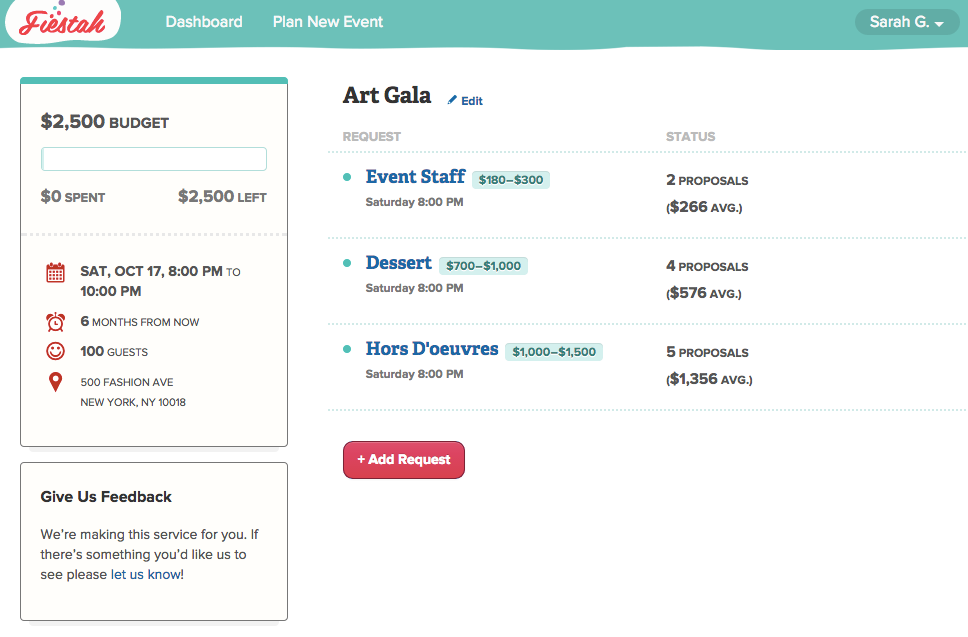Click the Fiestah logo
The height and width of the screenshot is (637, 968).
[x=61, y=22]
